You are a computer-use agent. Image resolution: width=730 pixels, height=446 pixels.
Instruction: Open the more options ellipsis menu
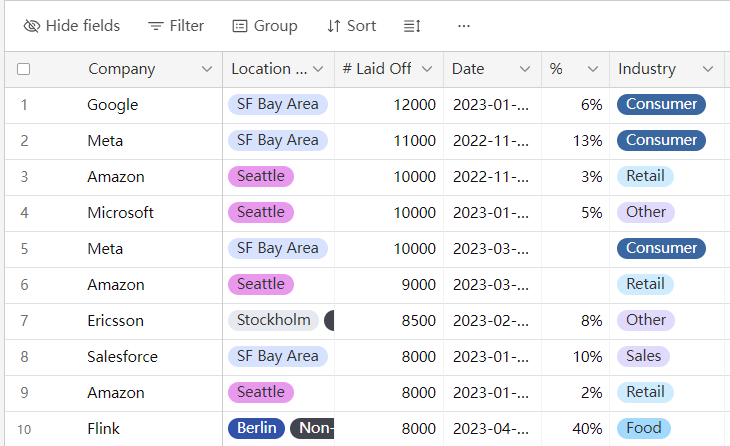pyautogui.click(x=464, y=26)
